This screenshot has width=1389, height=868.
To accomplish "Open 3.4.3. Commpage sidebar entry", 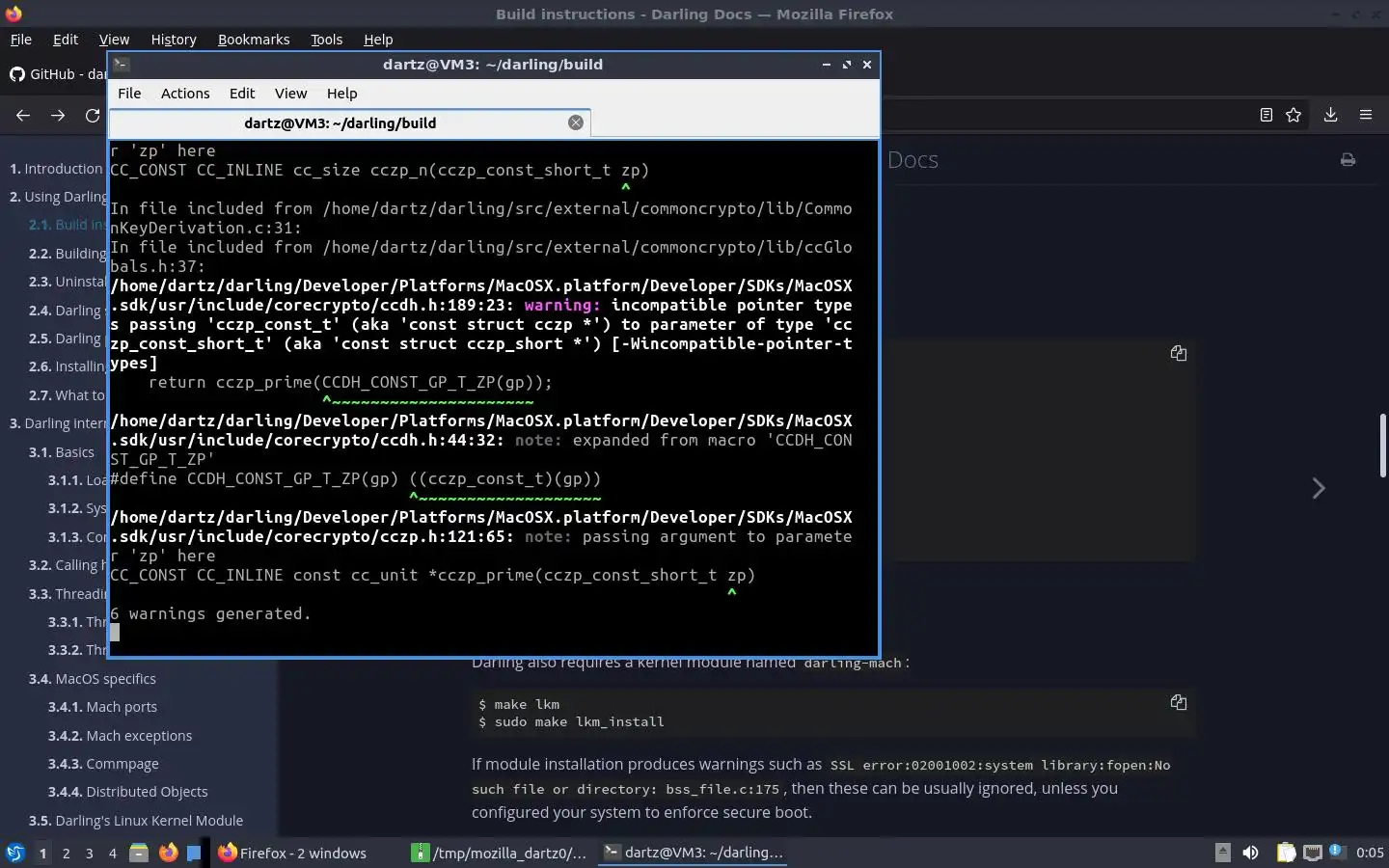I will point(103,764).
